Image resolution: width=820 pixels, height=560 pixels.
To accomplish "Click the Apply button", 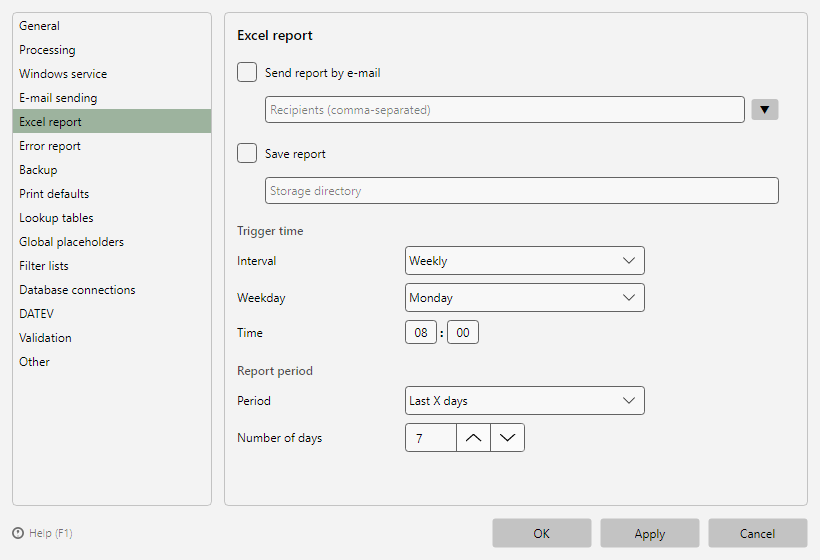I will pyautogui.click(x=650, y=533).
